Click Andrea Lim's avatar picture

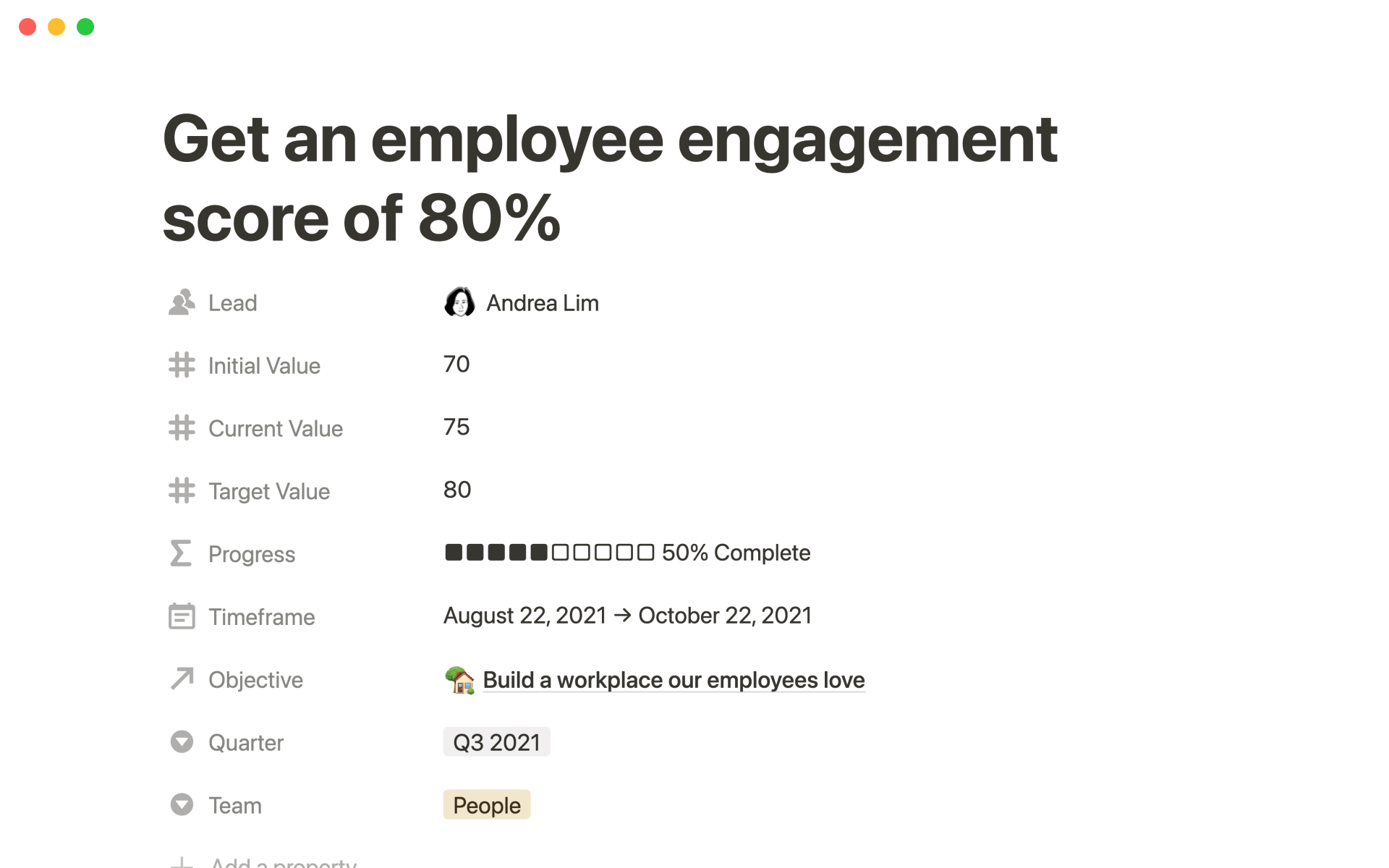[x=459, y=302]
